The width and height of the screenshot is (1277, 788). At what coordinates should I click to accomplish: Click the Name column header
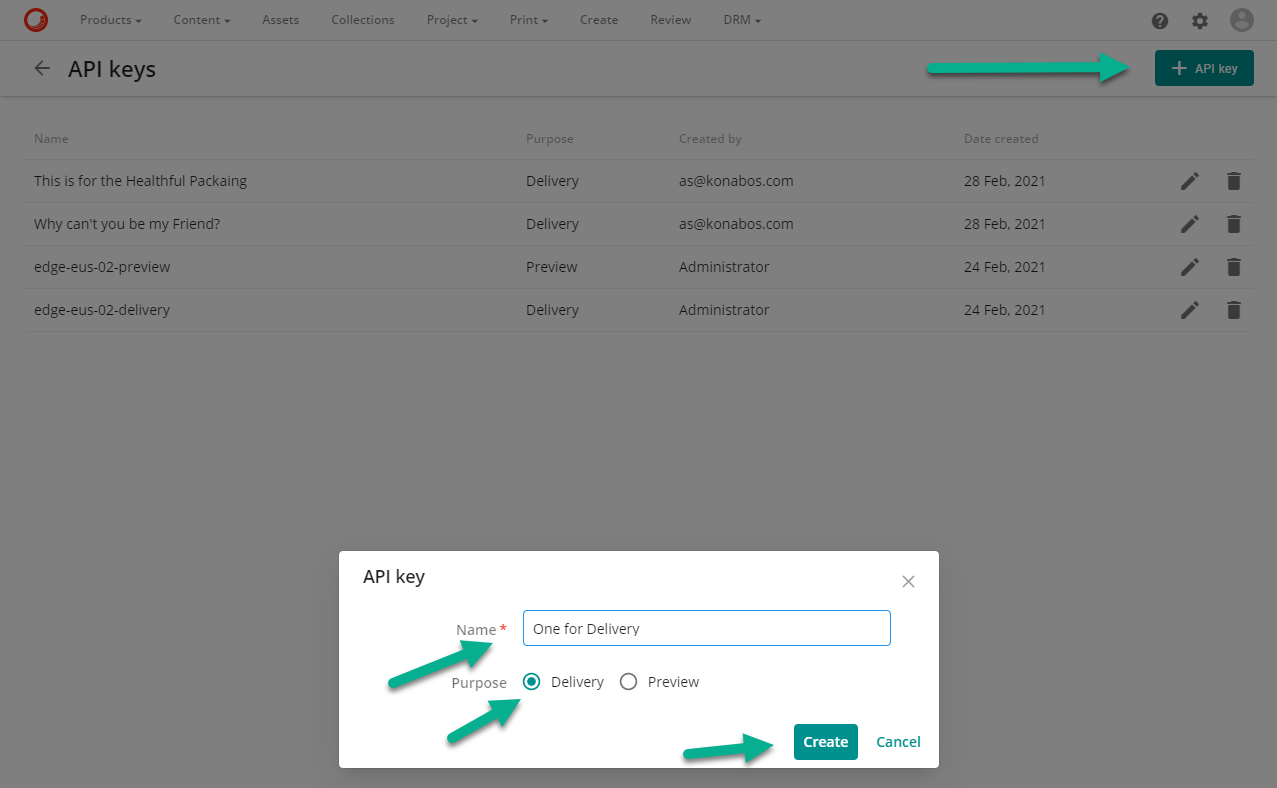click(51, 139)
